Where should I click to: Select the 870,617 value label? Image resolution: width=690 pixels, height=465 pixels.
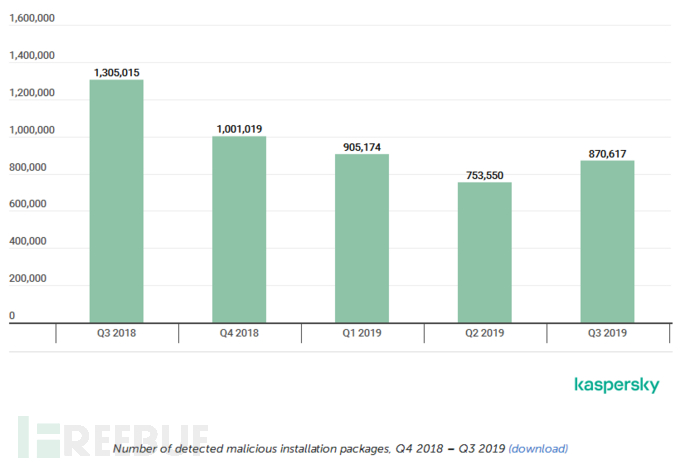607,153
